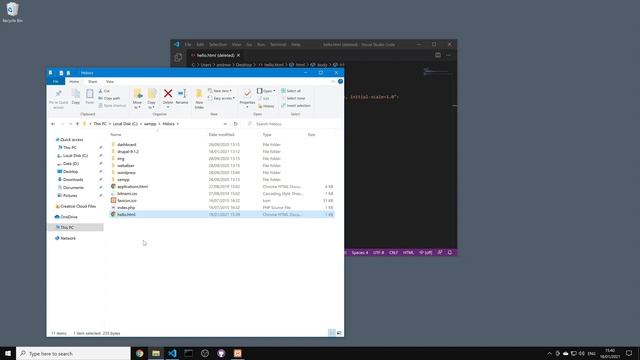Open the Run menu in VS Code
This screenshot has width=640, height=360.
[261, 44]
